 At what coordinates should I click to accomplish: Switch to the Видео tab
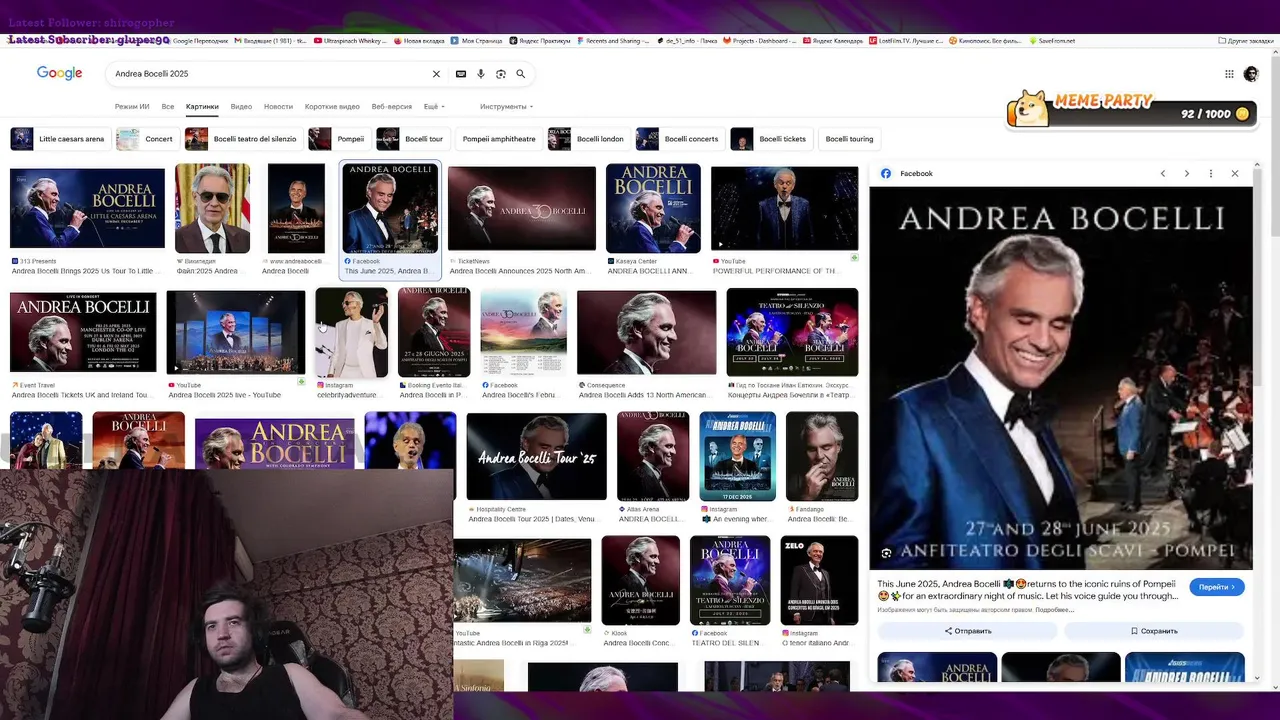click(241, 107)
